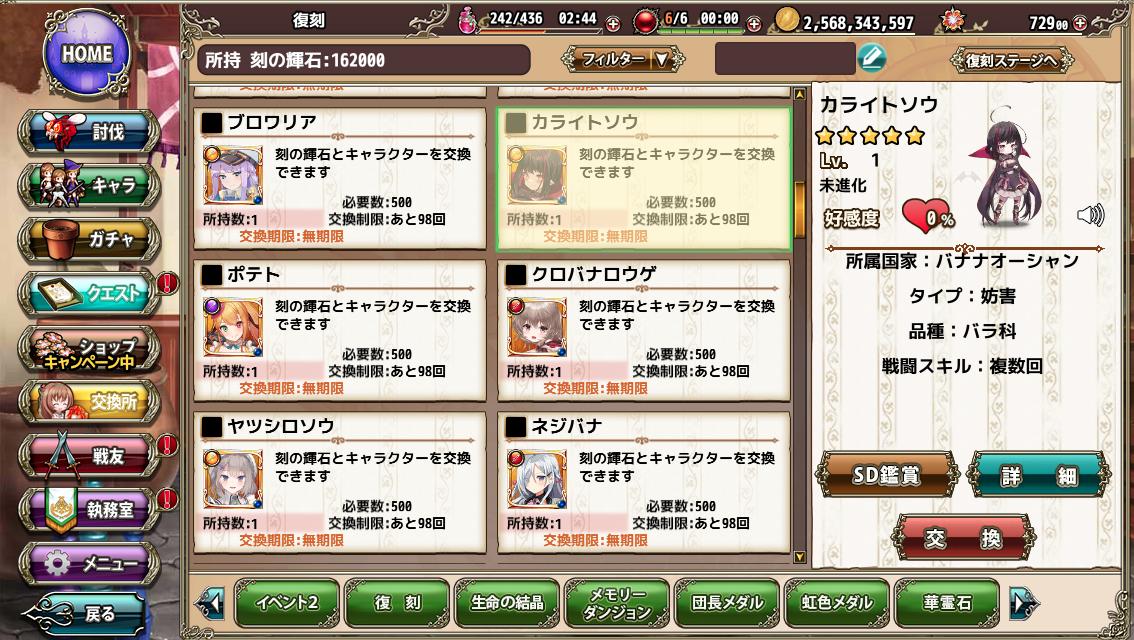This screenshot has width=1134, height=640.
Task: Show previous exchange tabs with left arrow
Action: [x=210, y=603]
